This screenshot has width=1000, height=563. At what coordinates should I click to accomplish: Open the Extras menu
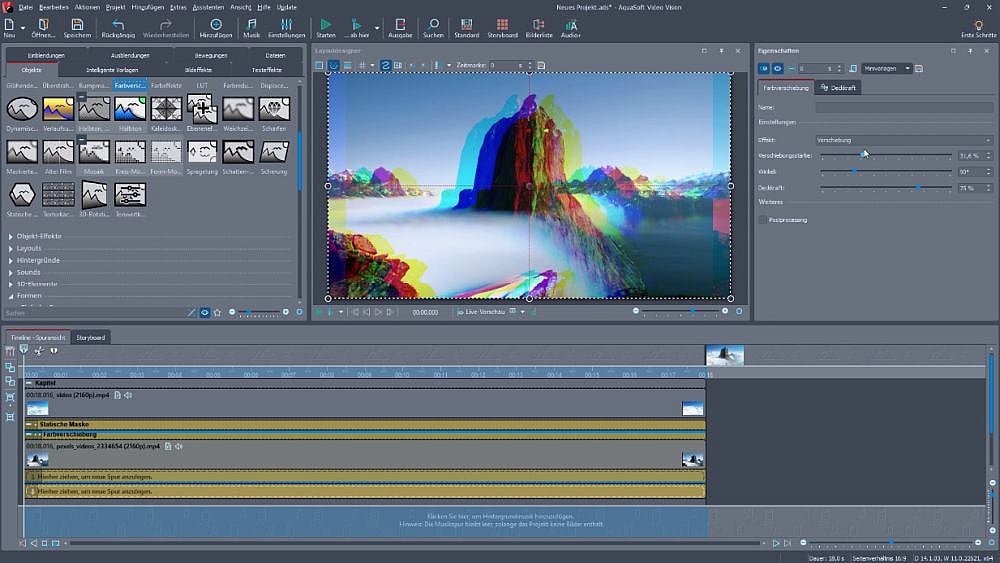tap(178, 7)
